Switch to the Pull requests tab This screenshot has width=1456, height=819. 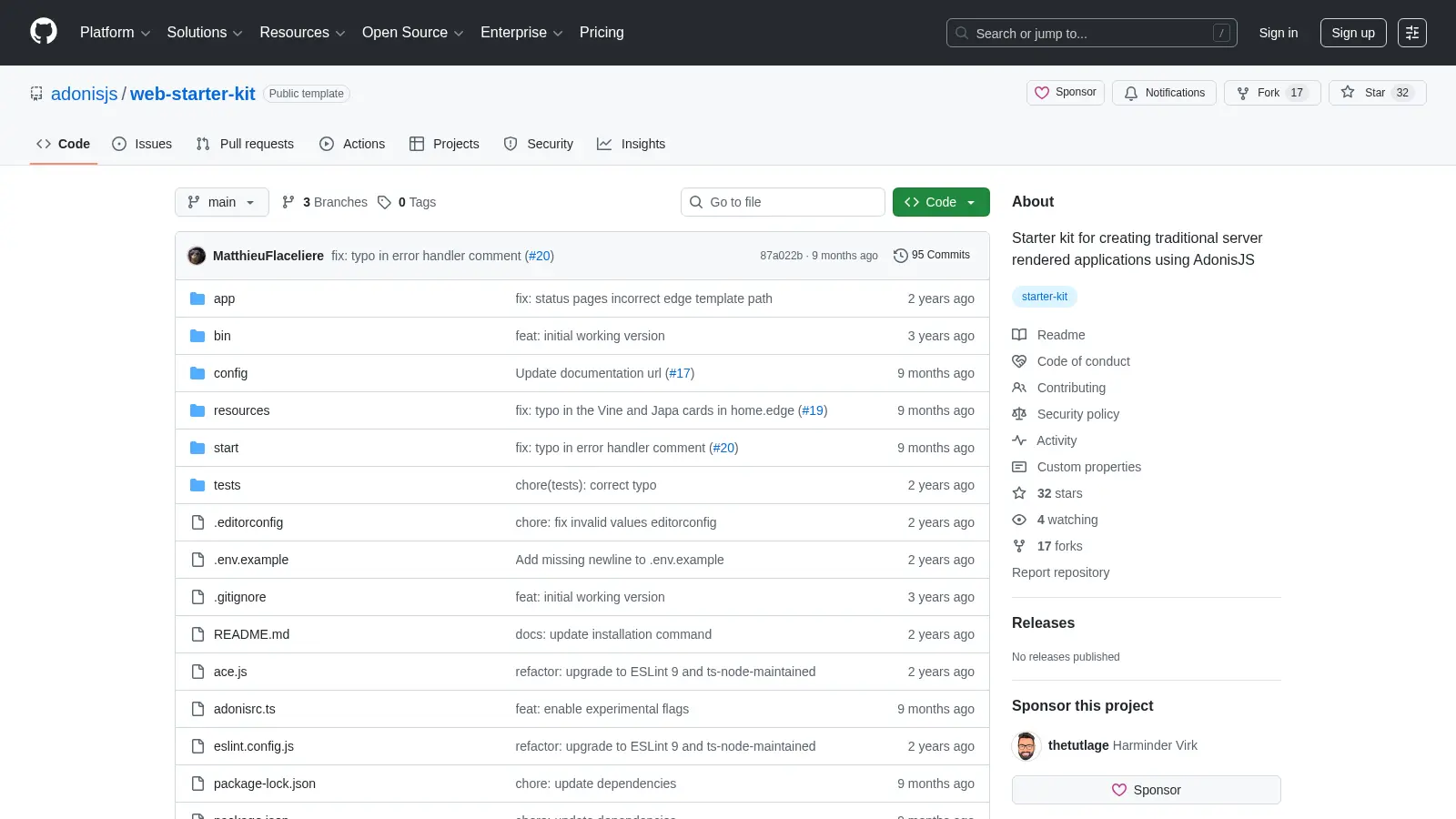[245, 144]
